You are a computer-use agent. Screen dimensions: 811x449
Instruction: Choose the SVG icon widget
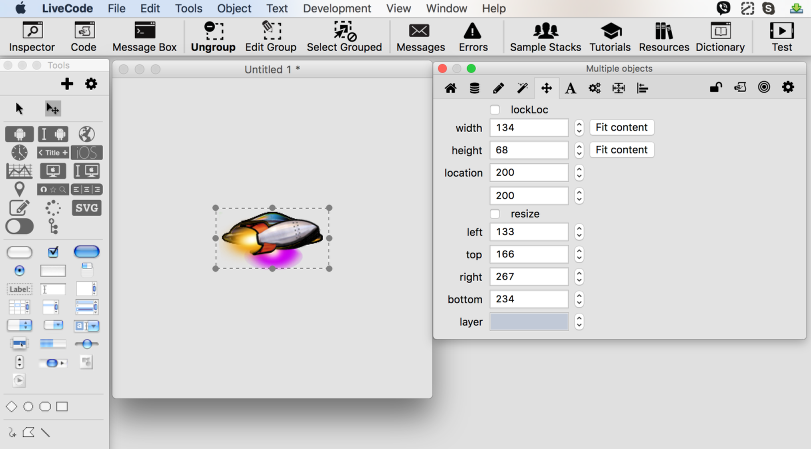click(x=86, y=208)
